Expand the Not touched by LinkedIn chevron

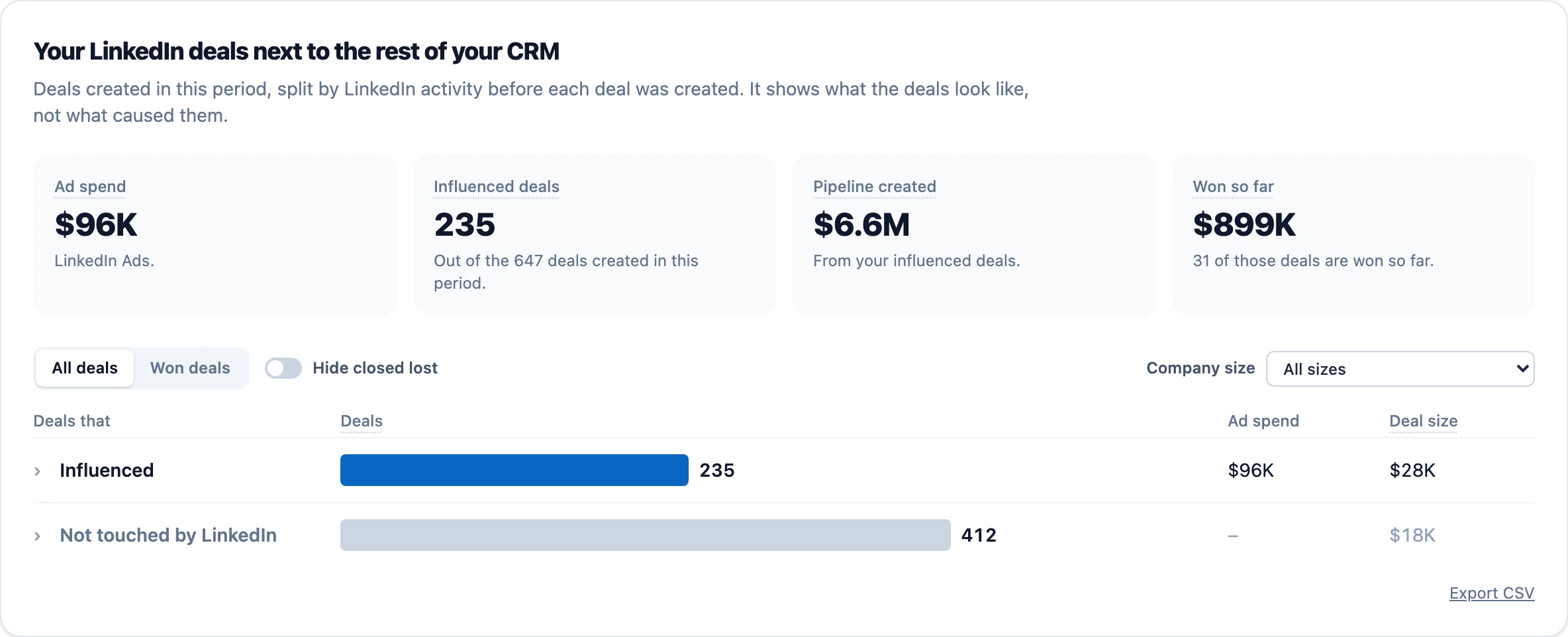(x=38, y=536)
